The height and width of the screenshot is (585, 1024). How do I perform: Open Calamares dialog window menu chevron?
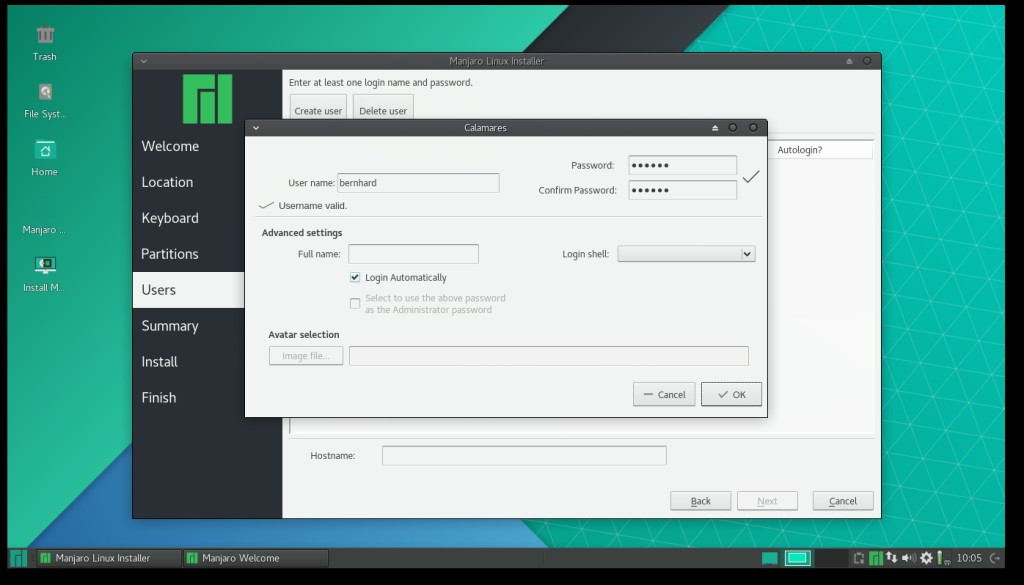(x=256, y=128)
